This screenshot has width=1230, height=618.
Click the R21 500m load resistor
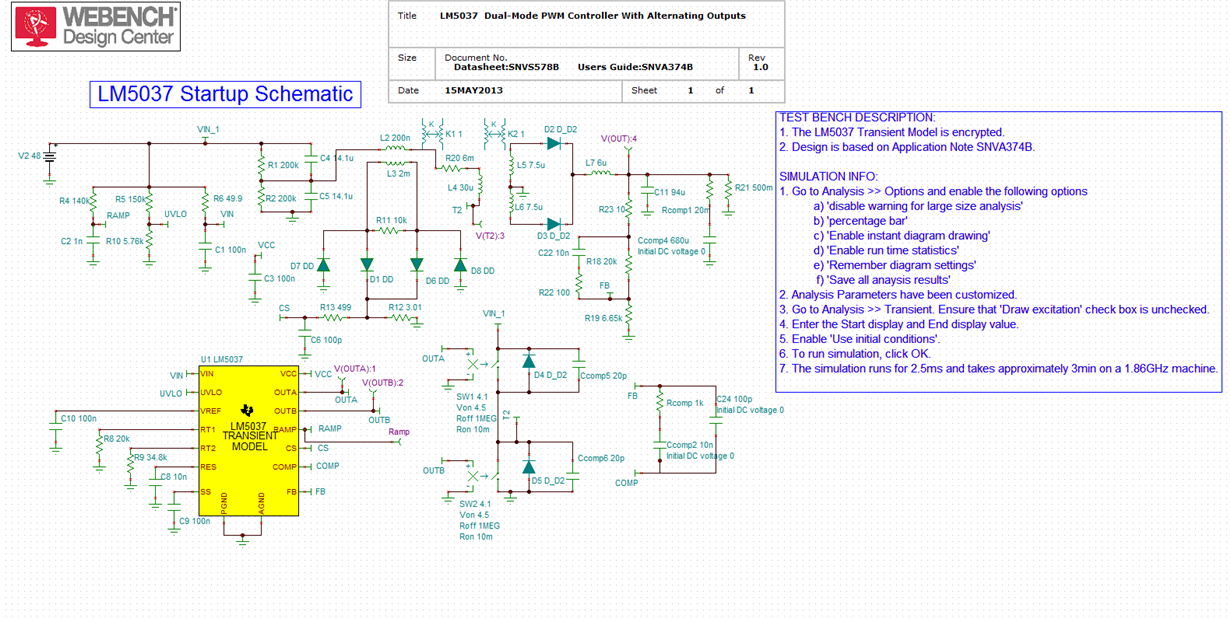729,188
